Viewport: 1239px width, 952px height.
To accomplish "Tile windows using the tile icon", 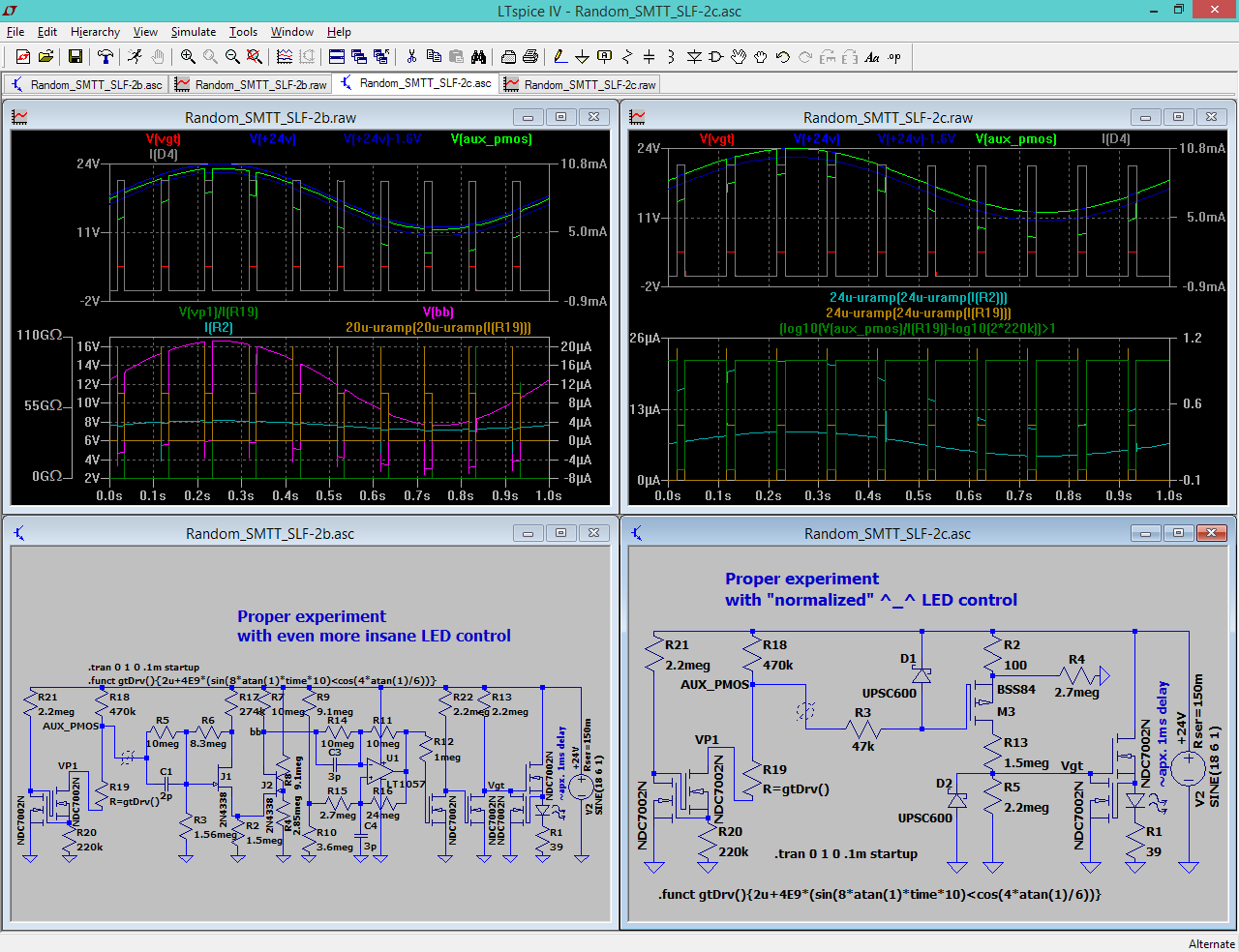I will coord(337,57).
